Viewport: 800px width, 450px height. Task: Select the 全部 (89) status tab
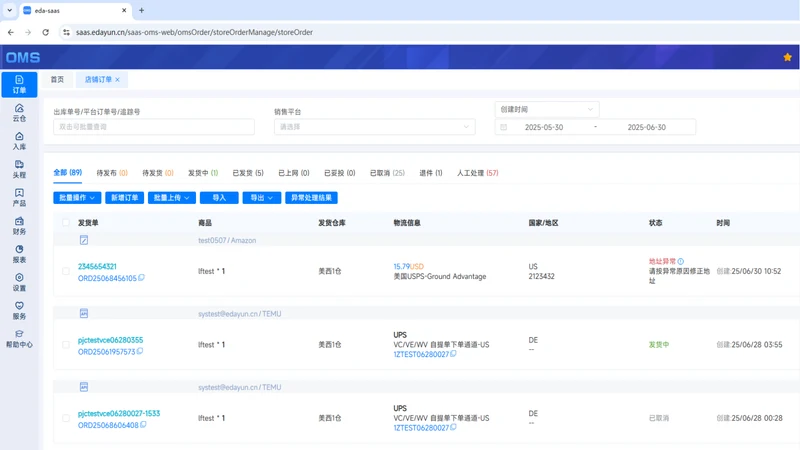point(67,172)
